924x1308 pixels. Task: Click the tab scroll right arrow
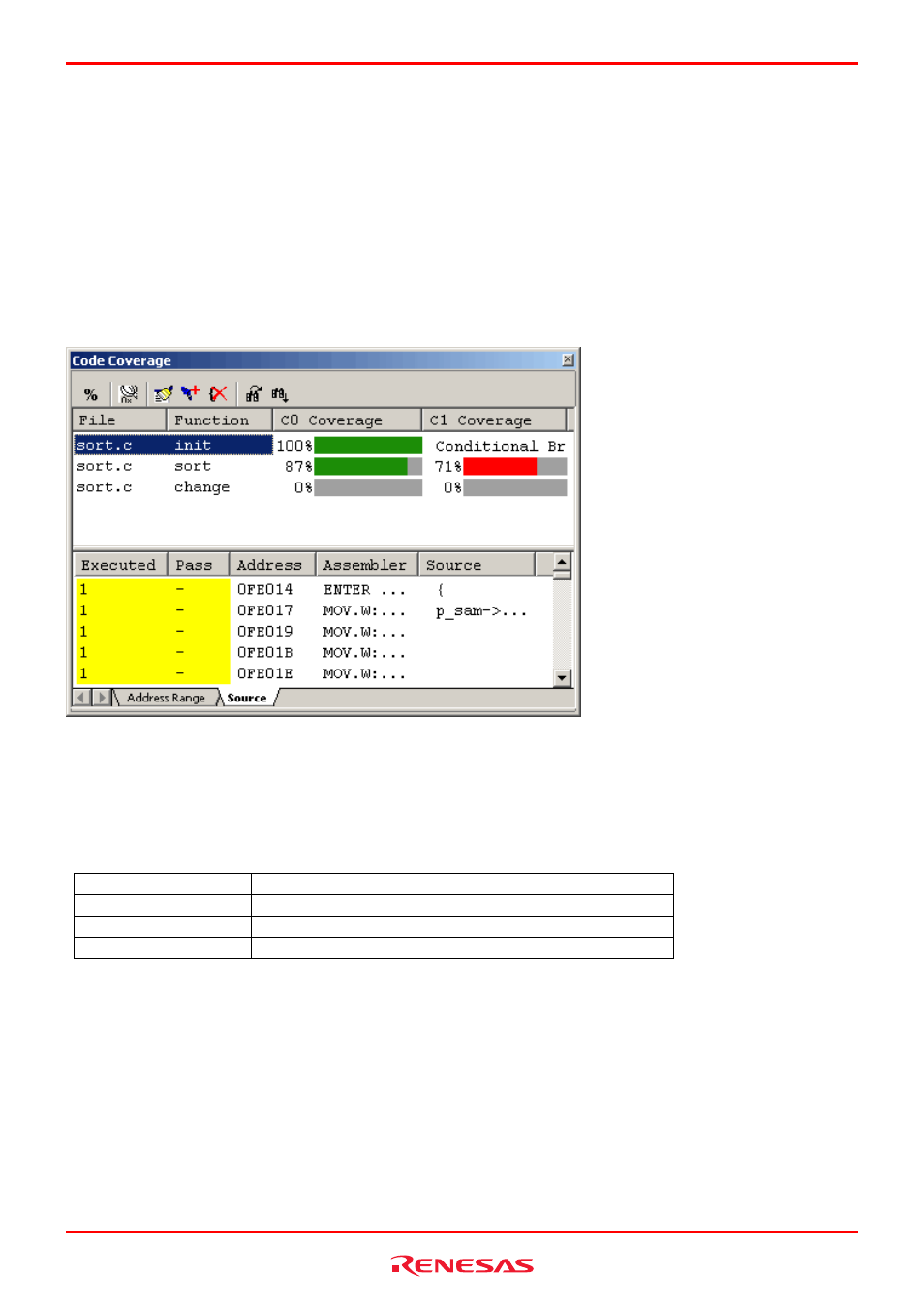pos(102,698)
